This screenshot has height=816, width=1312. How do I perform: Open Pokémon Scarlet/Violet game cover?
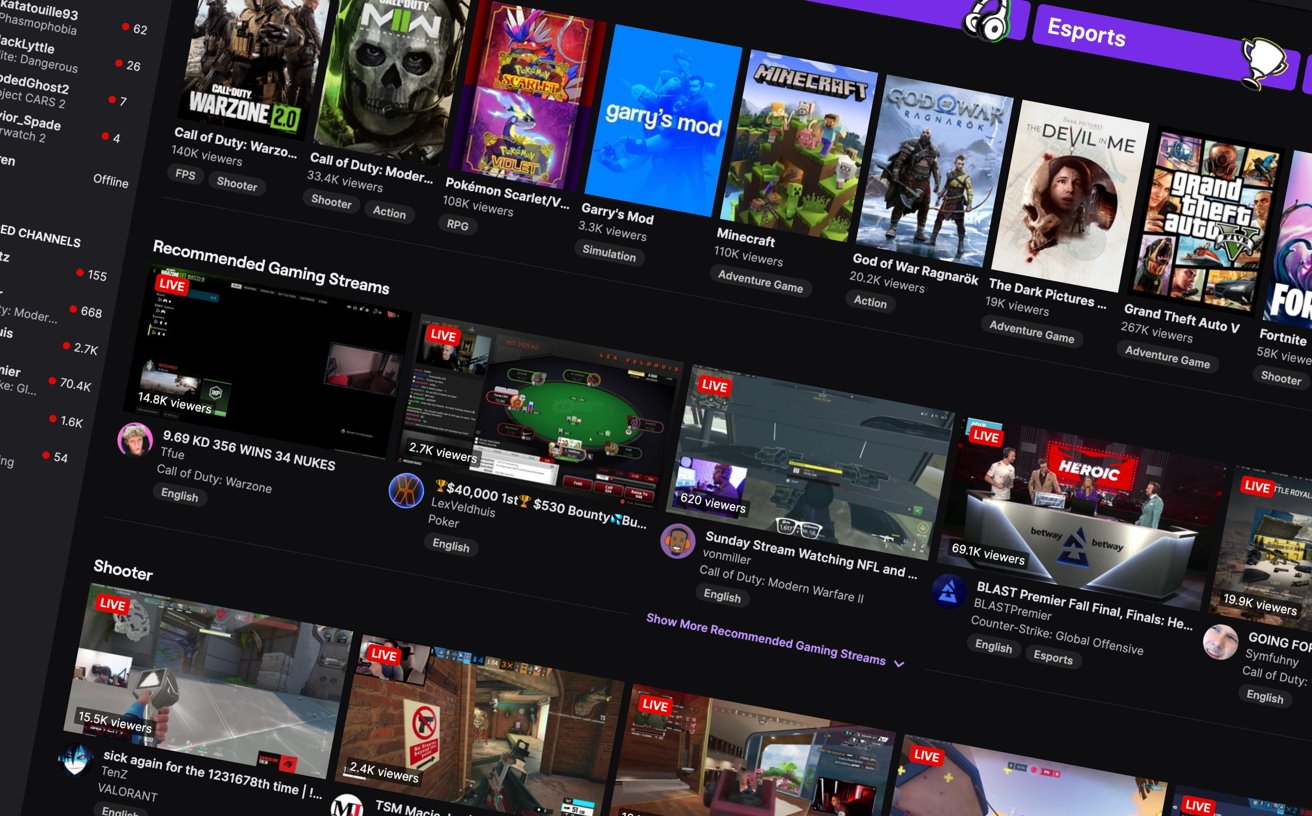(525, 95)
